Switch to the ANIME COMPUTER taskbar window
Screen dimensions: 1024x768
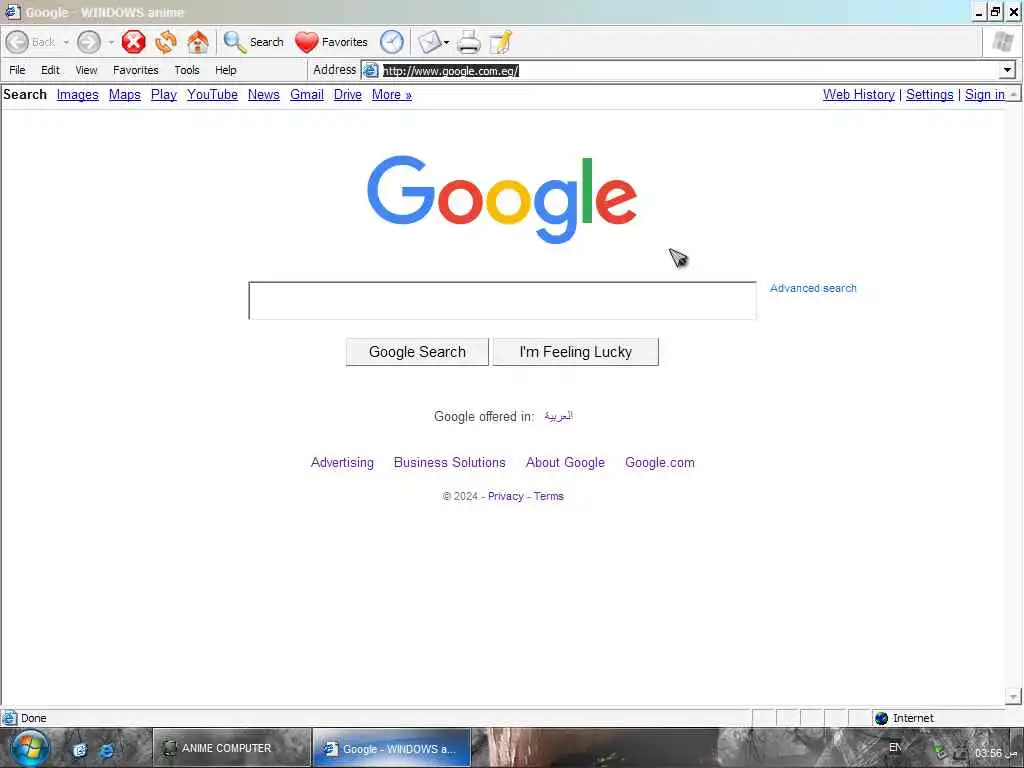click(231, 748)
